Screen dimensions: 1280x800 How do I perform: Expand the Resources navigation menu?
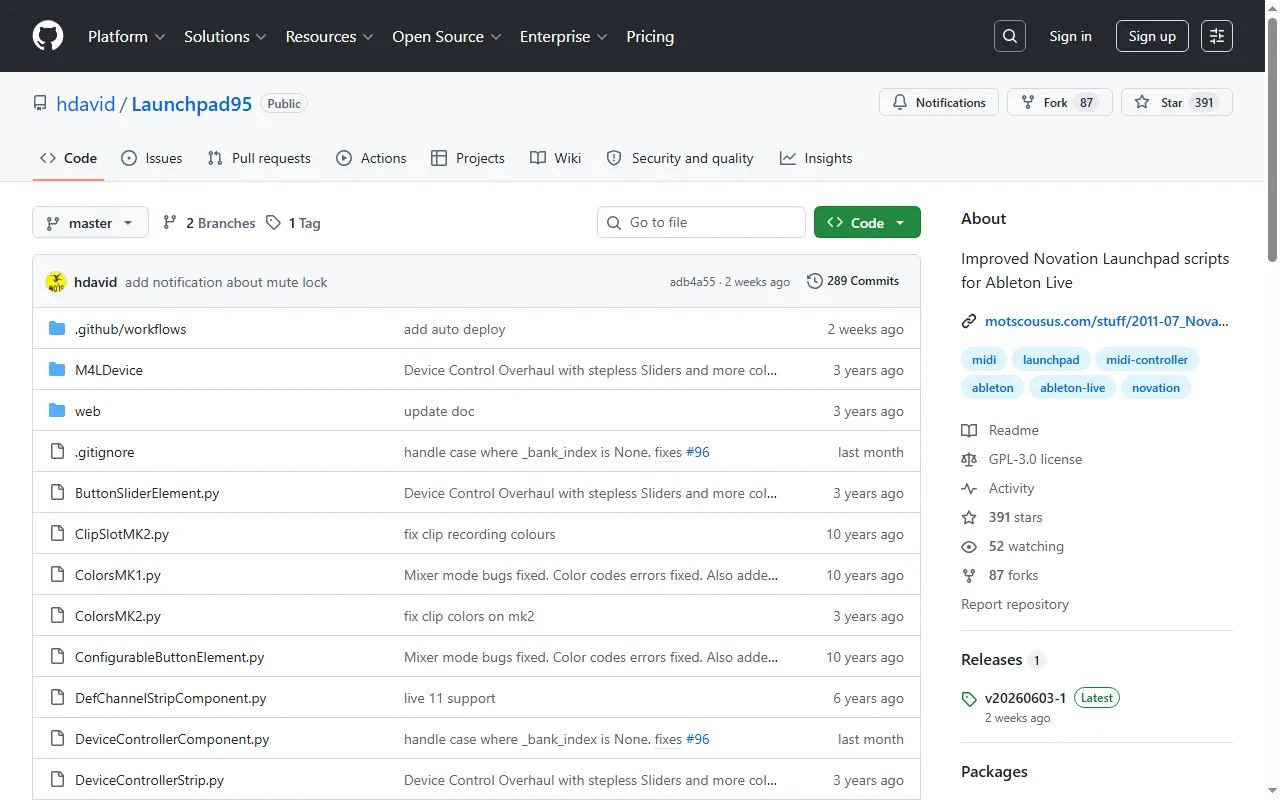click(329, 36)
